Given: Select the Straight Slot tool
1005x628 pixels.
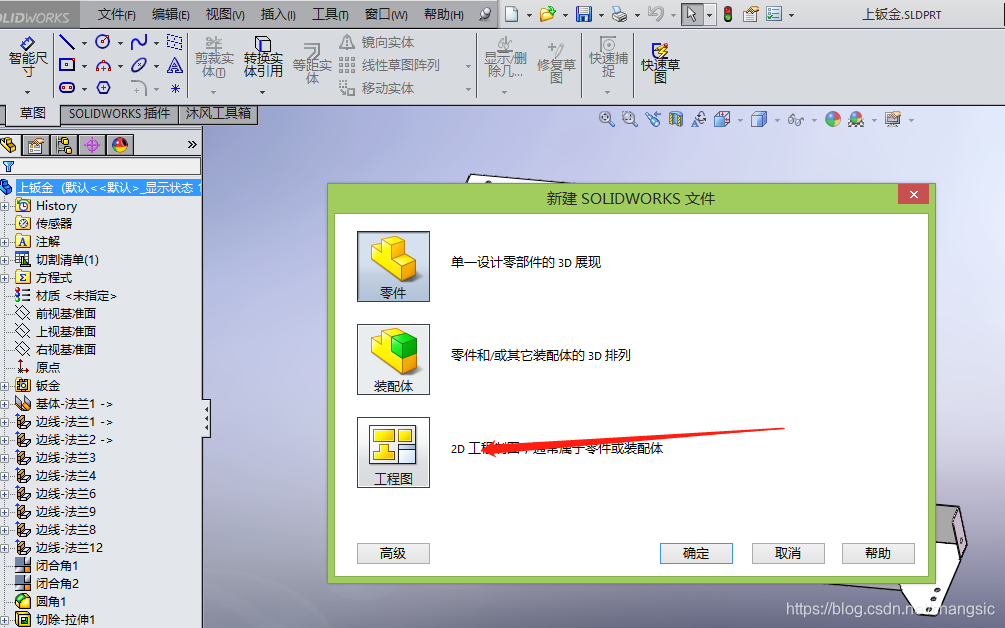Looking at the screenshot, I should [67, 88].
